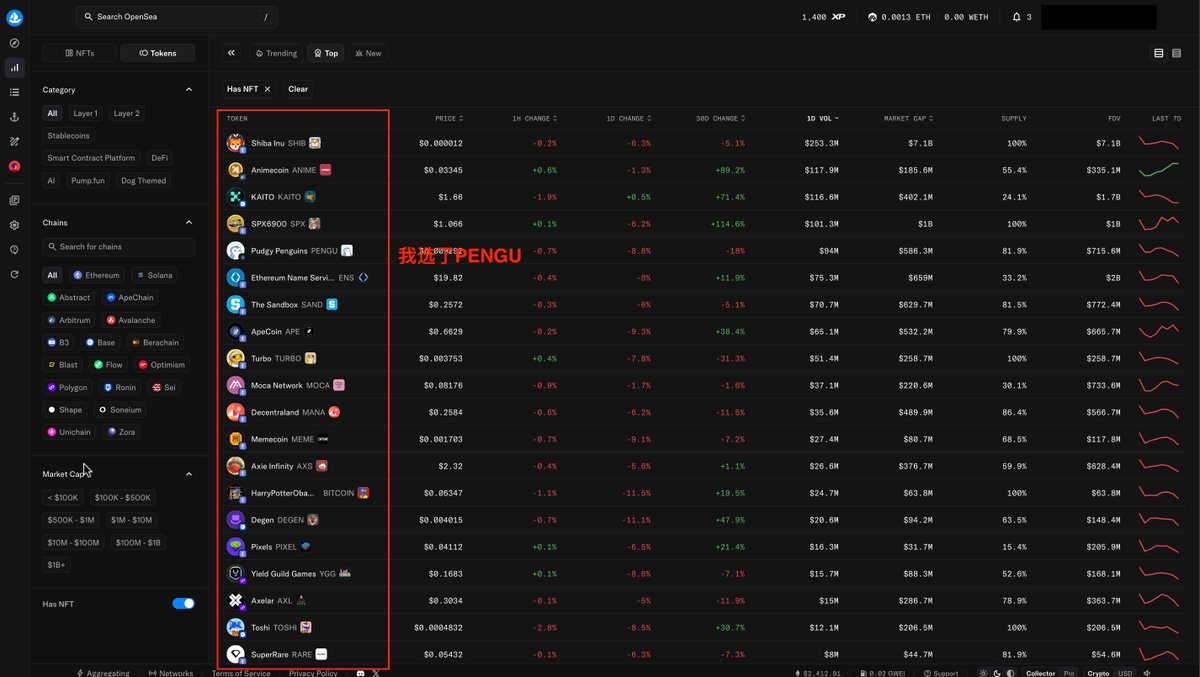Turn off the Has NFT switch
This screenshot has height=677, width=1200.
point(183,604)
